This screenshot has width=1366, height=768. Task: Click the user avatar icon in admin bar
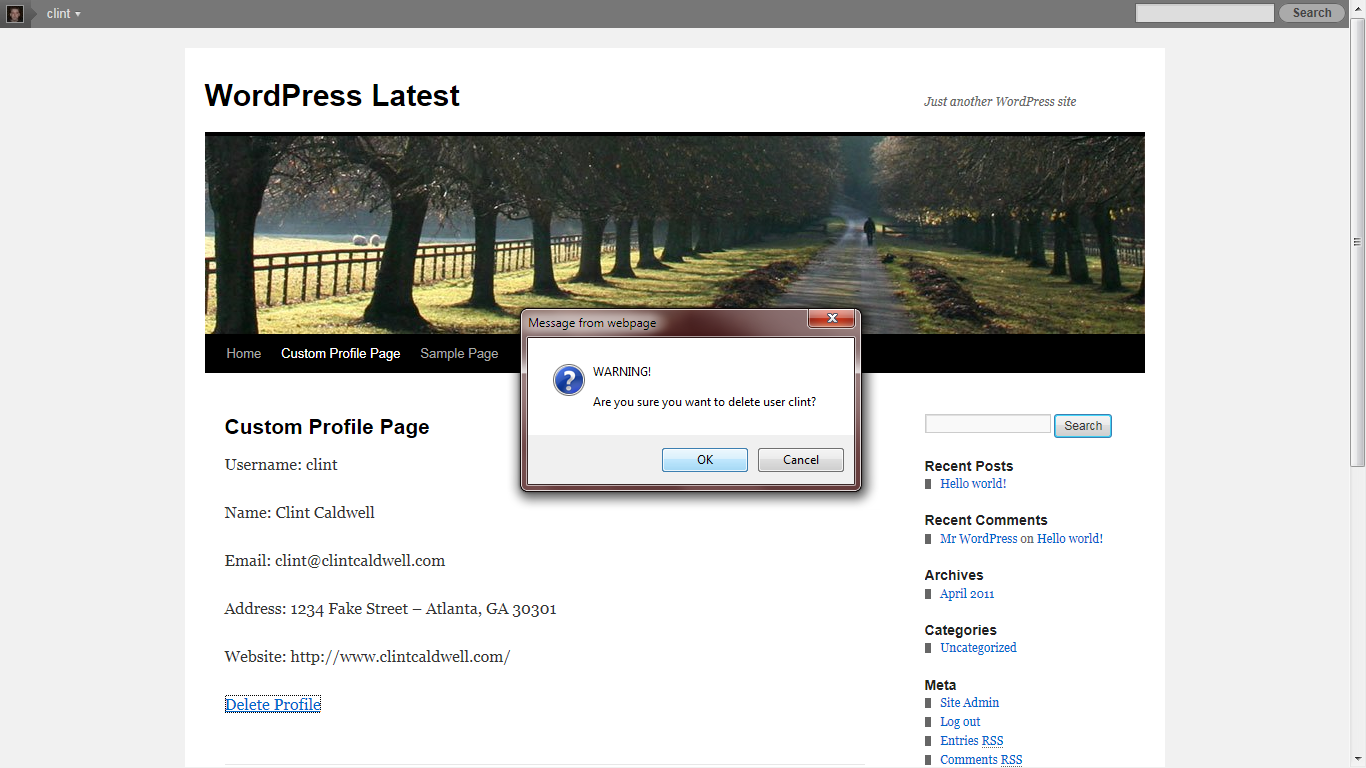tap(15, 14)
